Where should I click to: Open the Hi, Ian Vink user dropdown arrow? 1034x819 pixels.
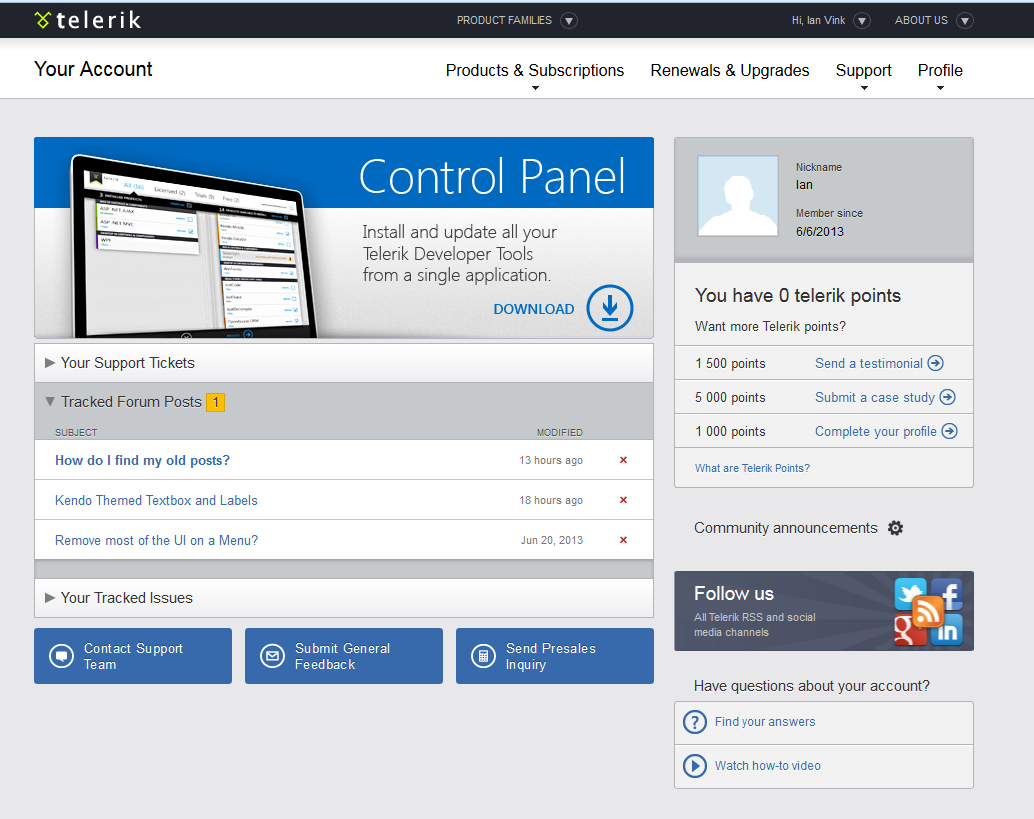click(862, 21)
